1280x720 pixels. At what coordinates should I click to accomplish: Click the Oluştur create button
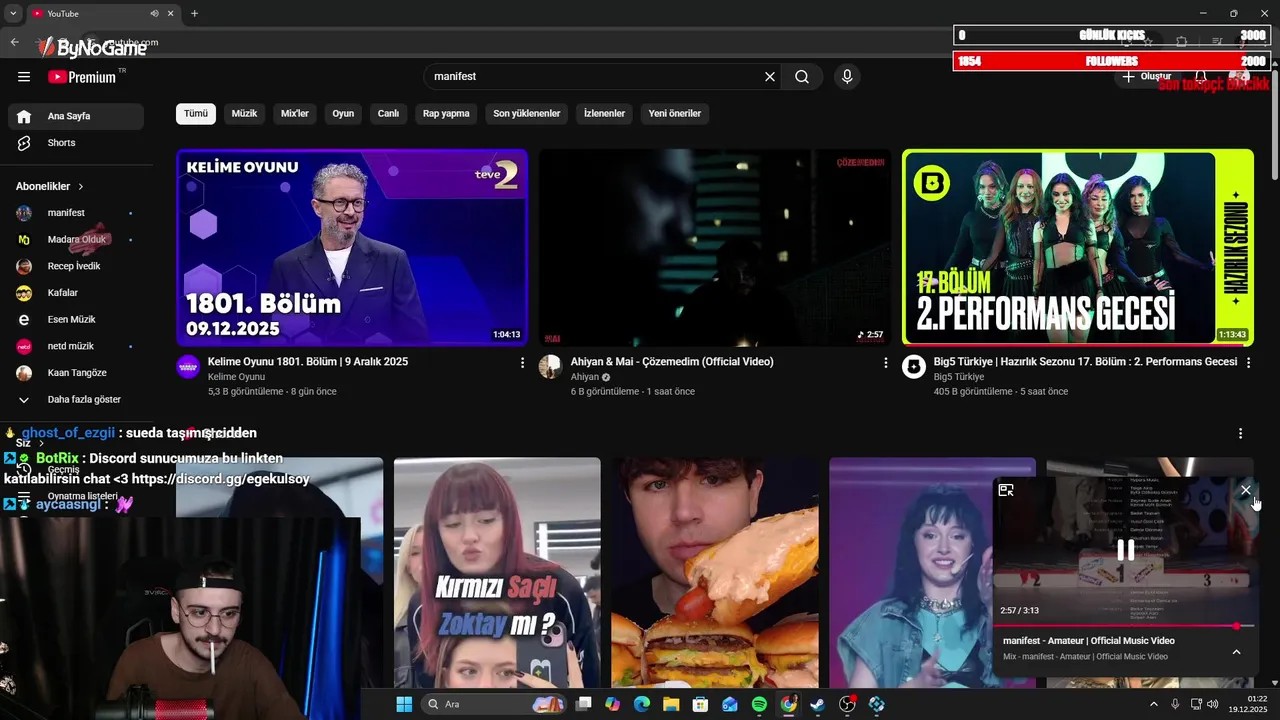click(1146, 77)
